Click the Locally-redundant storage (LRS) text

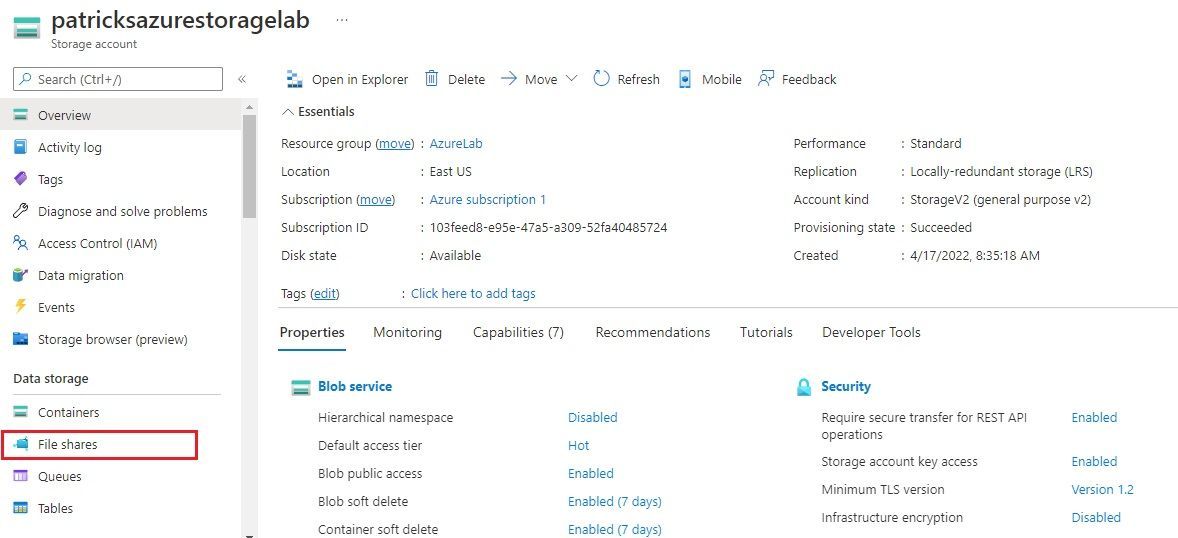[x=1001, y=171]
